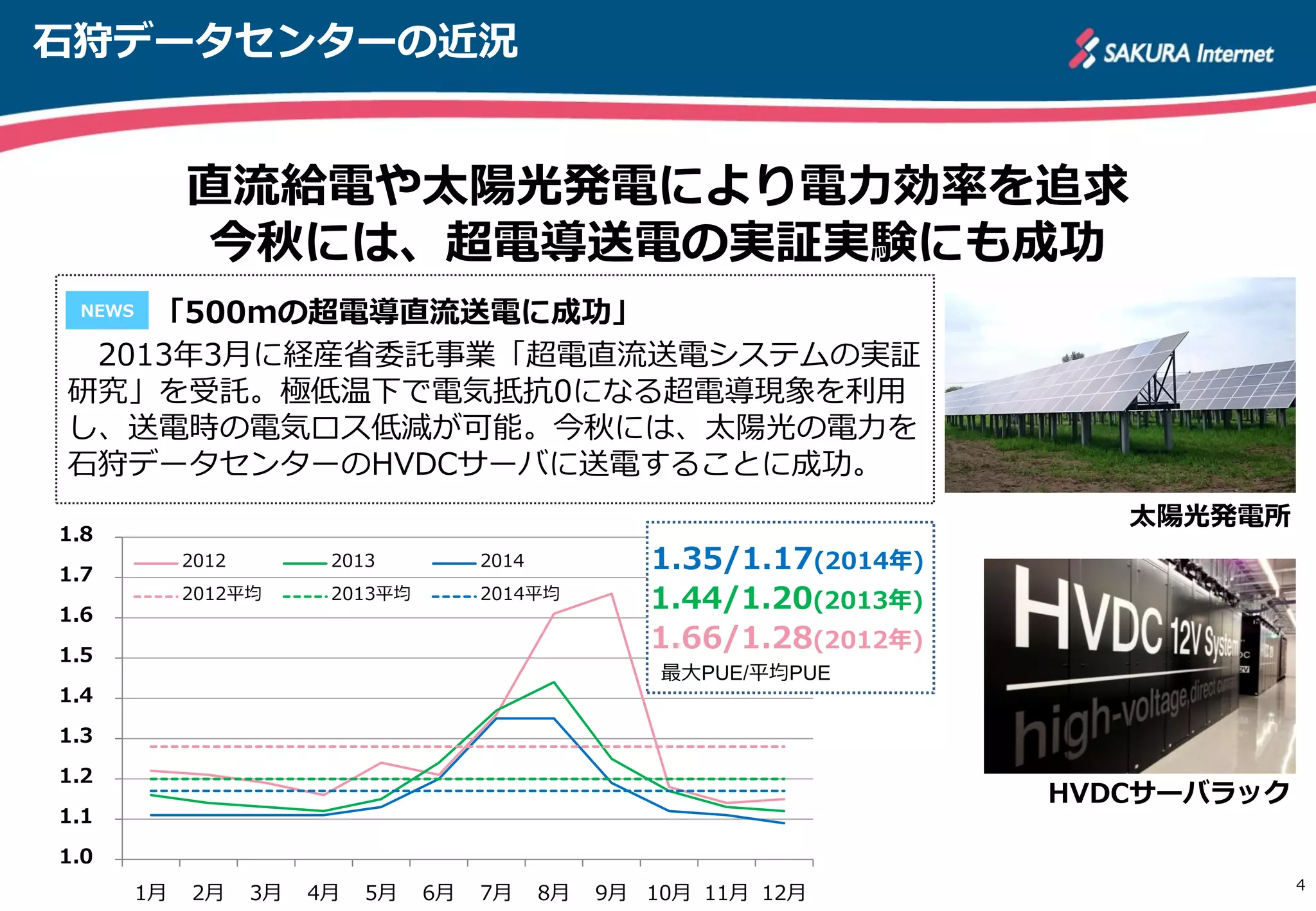This screenshot has width=1316, height=911.
Task: Click the 1月 x-axis label
Action: [x=150, y=892]
